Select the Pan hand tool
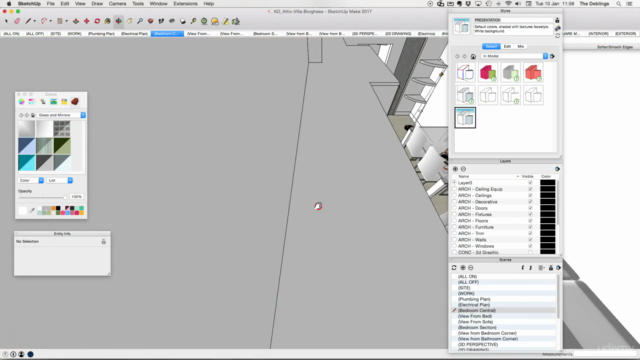 (129, 21)
